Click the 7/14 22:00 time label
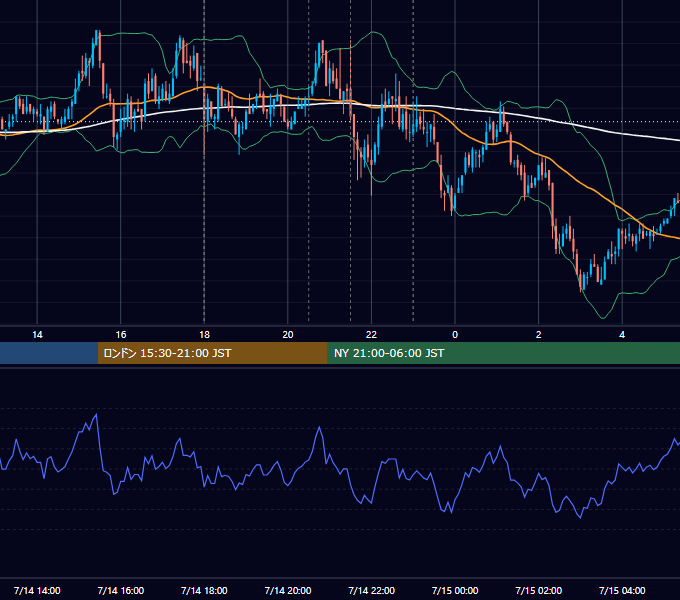The width and height of the screenshot is (680, 600). (x=372, y=591)
